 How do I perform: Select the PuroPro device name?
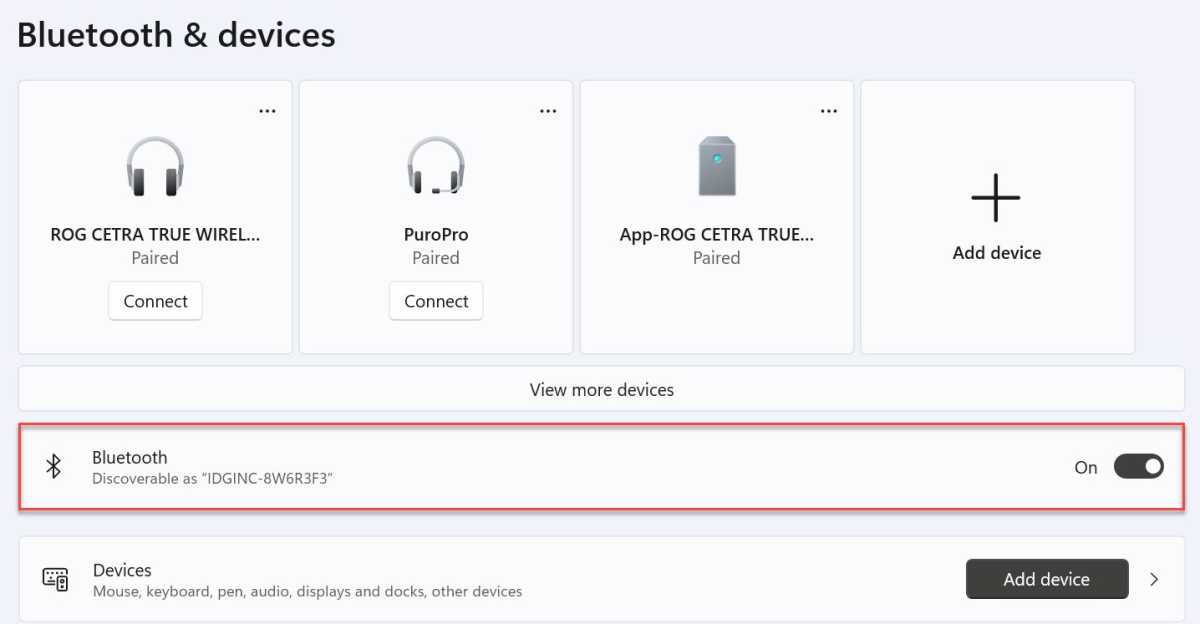pos(436,235)
